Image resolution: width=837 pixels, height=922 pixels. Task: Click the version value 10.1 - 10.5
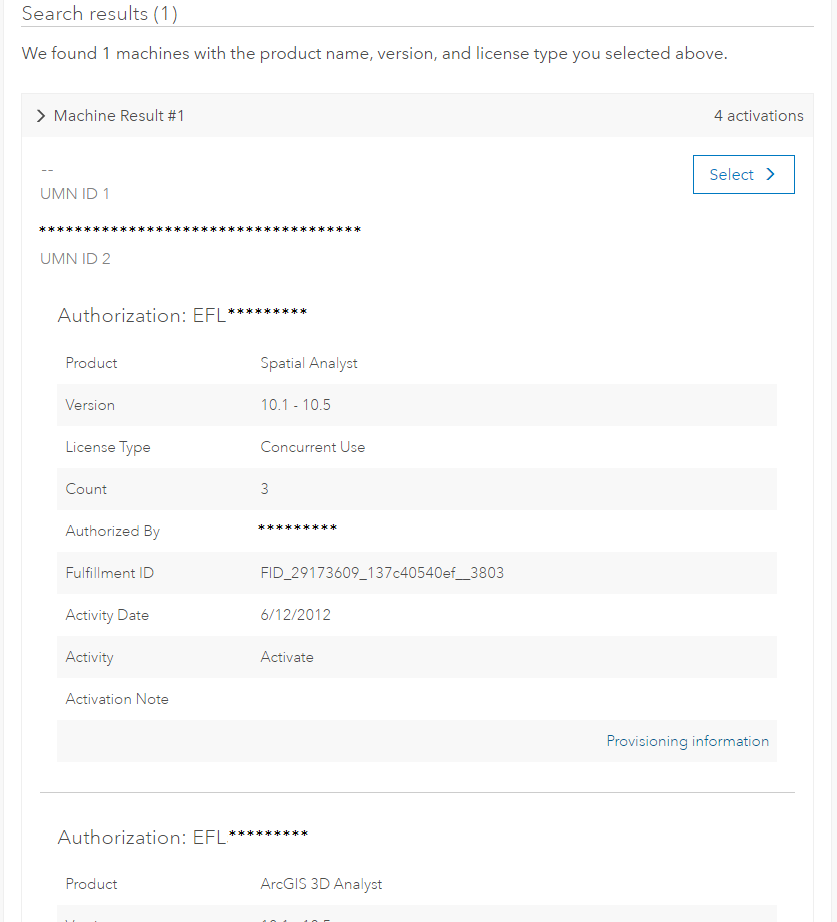click(295, 405)
